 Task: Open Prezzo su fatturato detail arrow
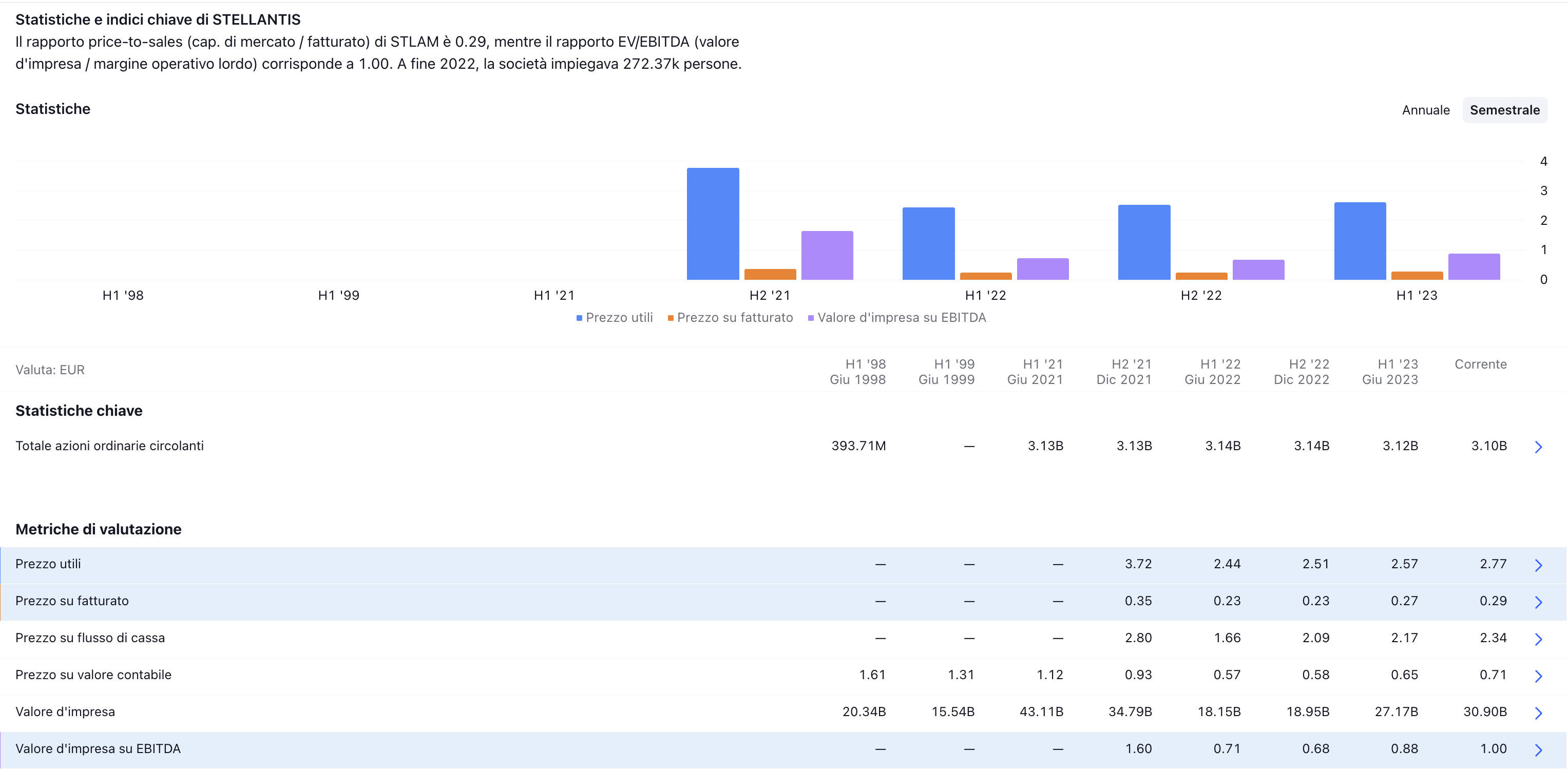click(x=1538, y=602)
